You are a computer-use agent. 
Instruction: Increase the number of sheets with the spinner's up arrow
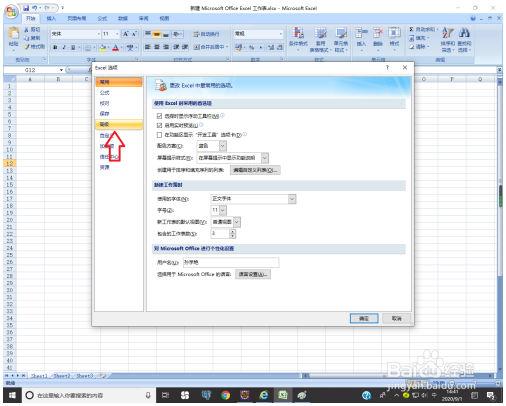233,231
